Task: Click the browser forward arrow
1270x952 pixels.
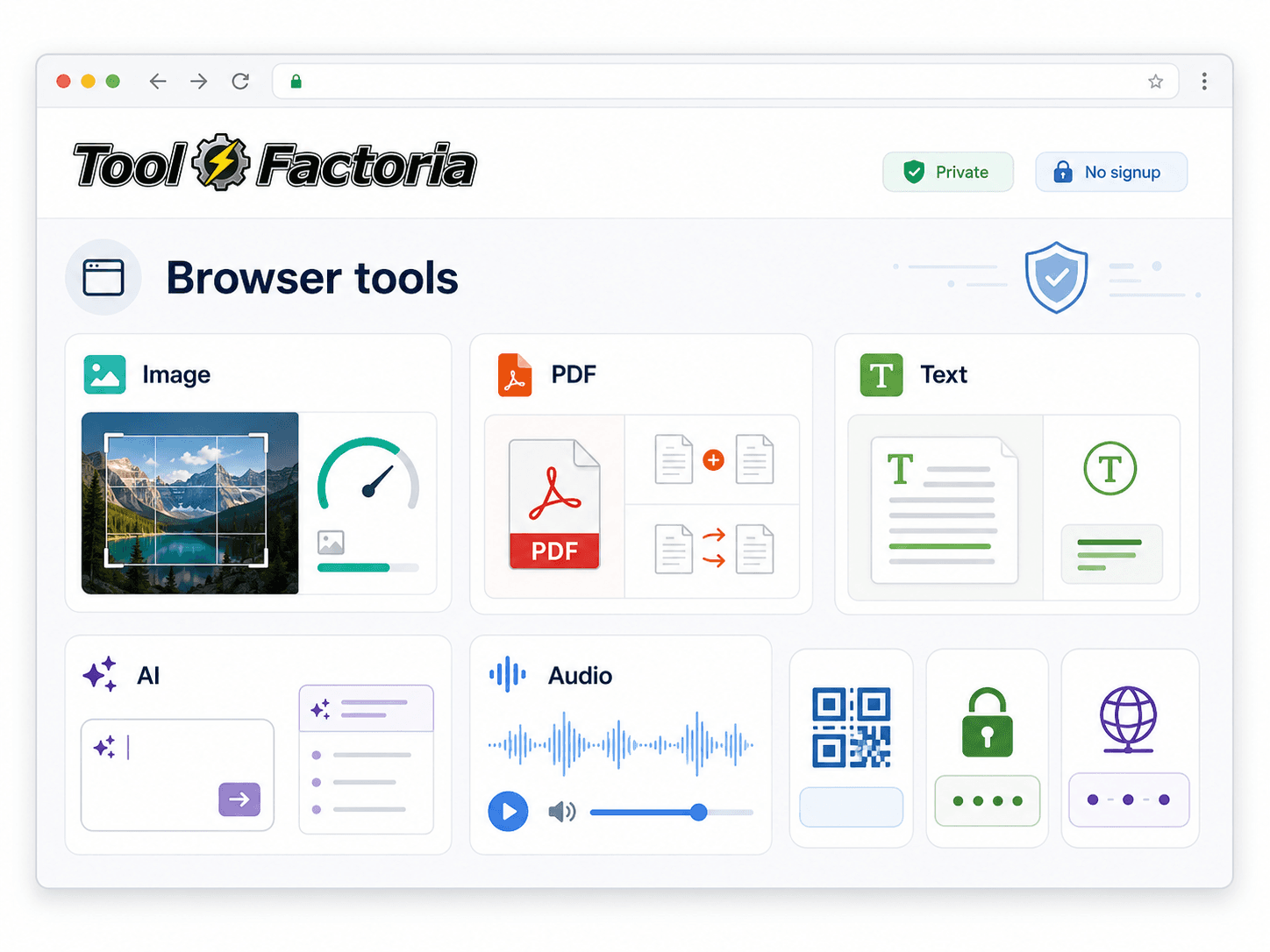Action: (199, 82)
